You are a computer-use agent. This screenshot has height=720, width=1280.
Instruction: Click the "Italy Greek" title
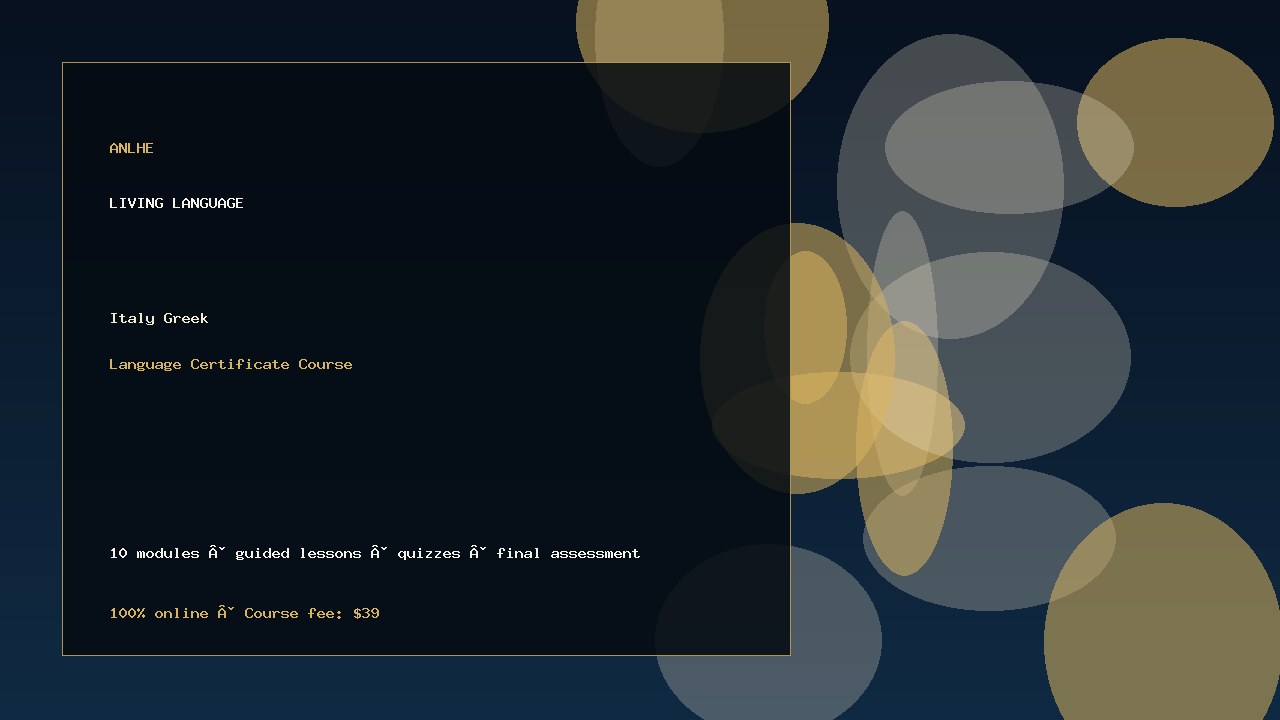click(x=159, y=318)
